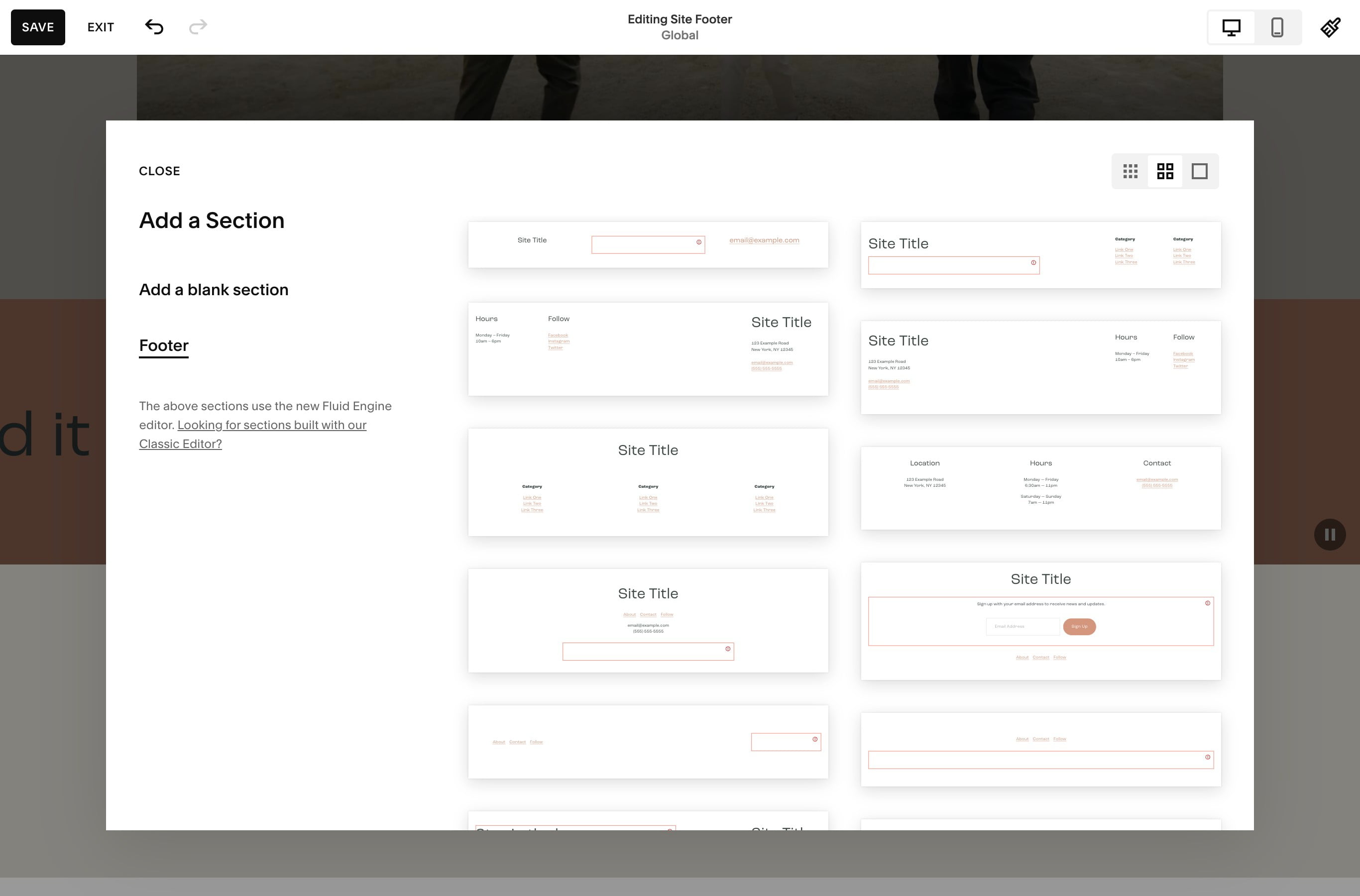Image resolution: width=1360 pixels, height=896 pixels.
Task: Select single large thumbnail view
Action: 1199,171
